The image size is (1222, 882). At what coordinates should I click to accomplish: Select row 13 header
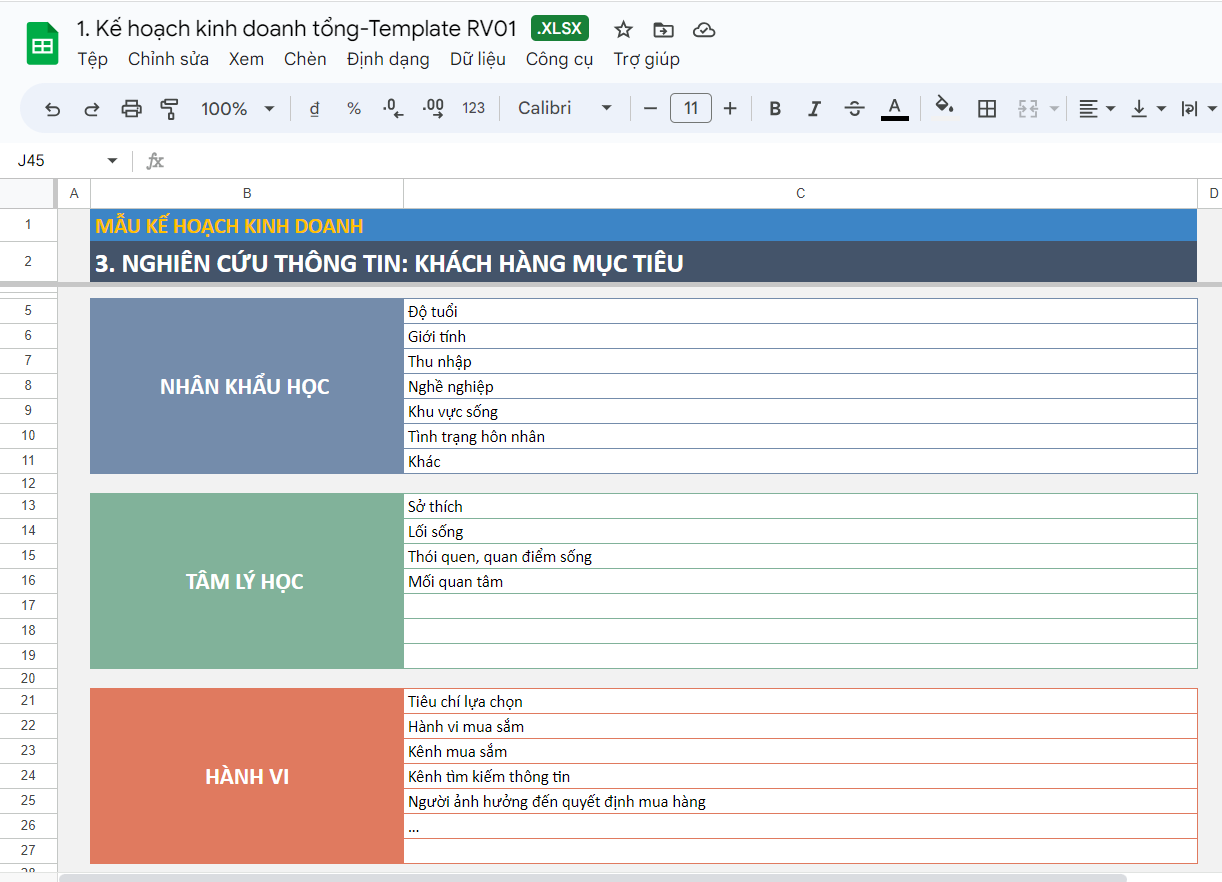[x=28, y=506]
